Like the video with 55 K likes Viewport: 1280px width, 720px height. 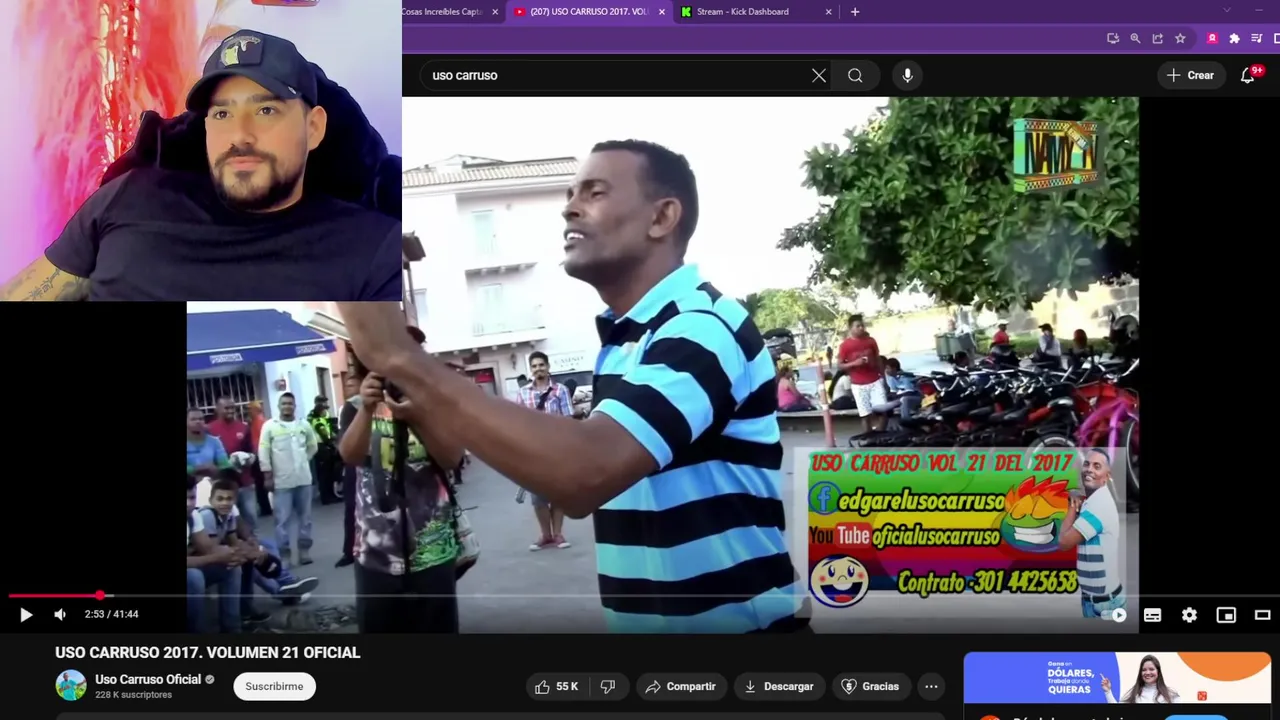point(555,686)
